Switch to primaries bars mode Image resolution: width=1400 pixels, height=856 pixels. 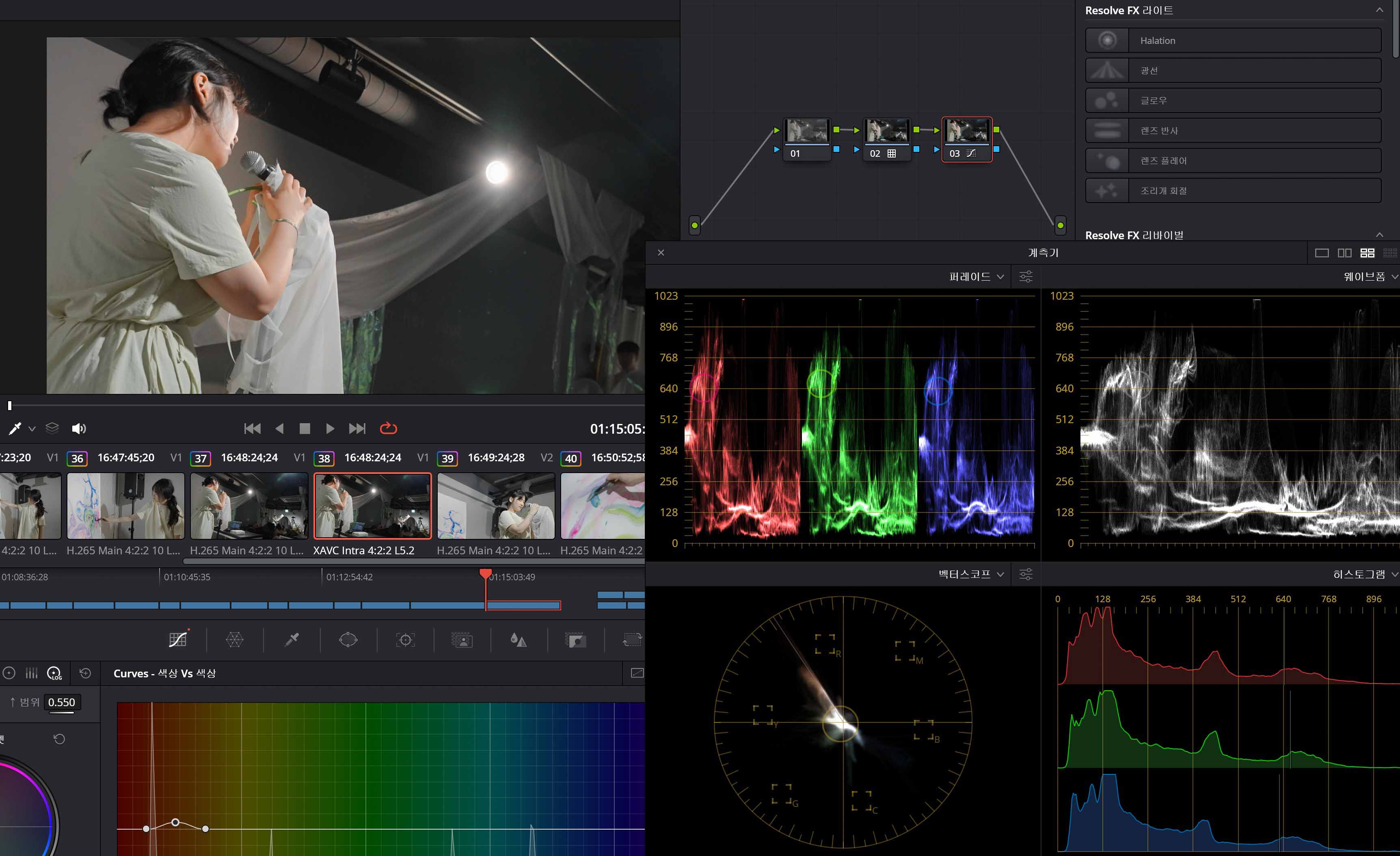31,673
